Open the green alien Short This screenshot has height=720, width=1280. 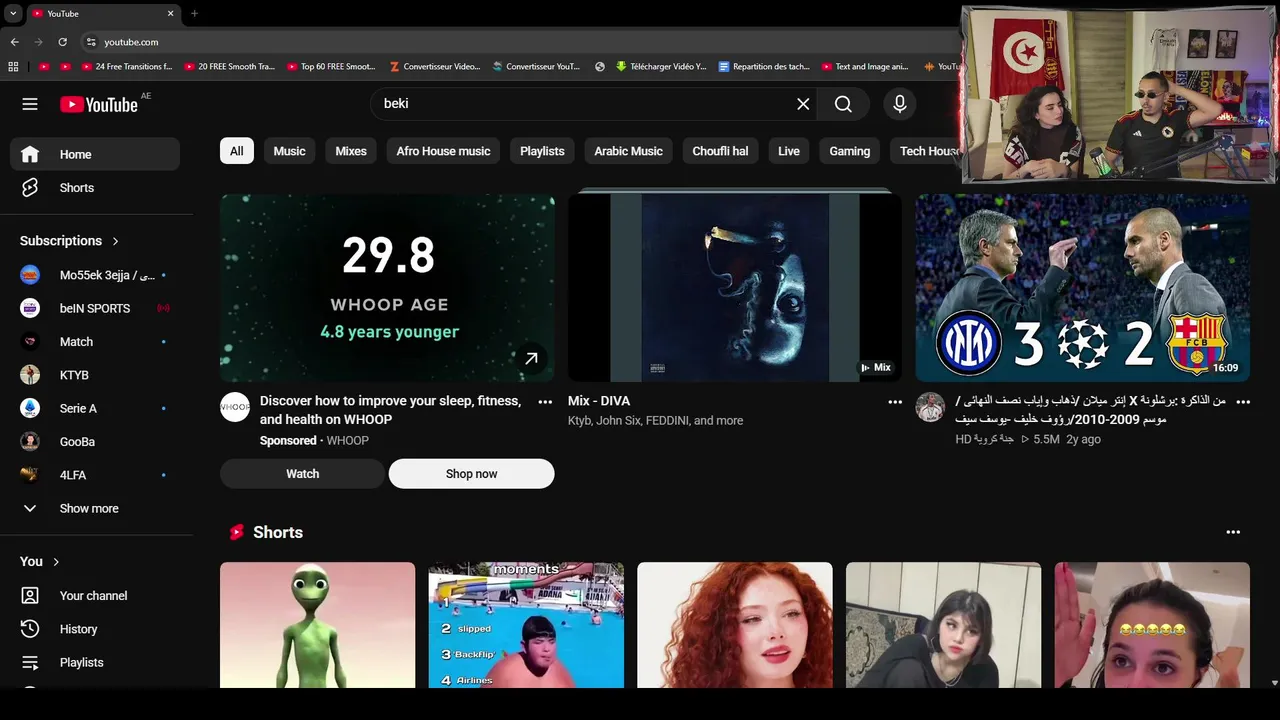point(317,625)
